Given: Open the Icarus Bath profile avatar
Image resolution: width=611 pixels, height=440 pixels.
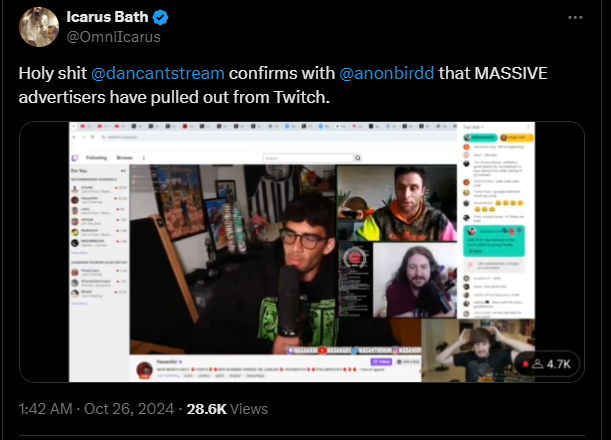Looking at the screenshot, I should (x=39, y=27).
